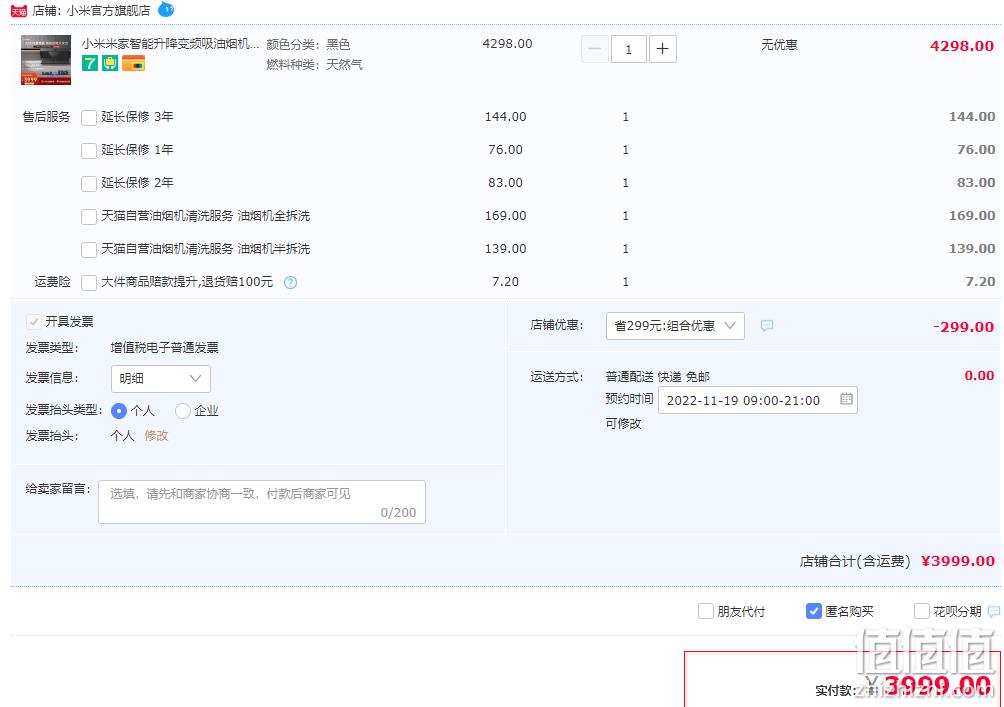
Task: Click the orange credit card badge icon
Action: (x=133, y=63)
